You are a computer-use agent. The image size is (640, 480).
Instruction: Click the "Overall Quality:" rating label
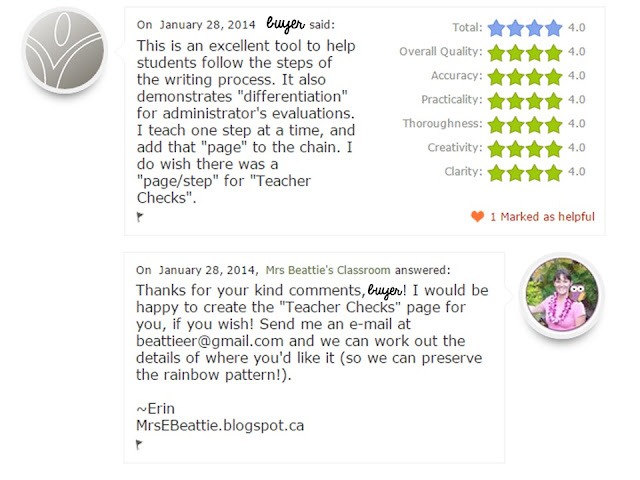coord(440,52)
